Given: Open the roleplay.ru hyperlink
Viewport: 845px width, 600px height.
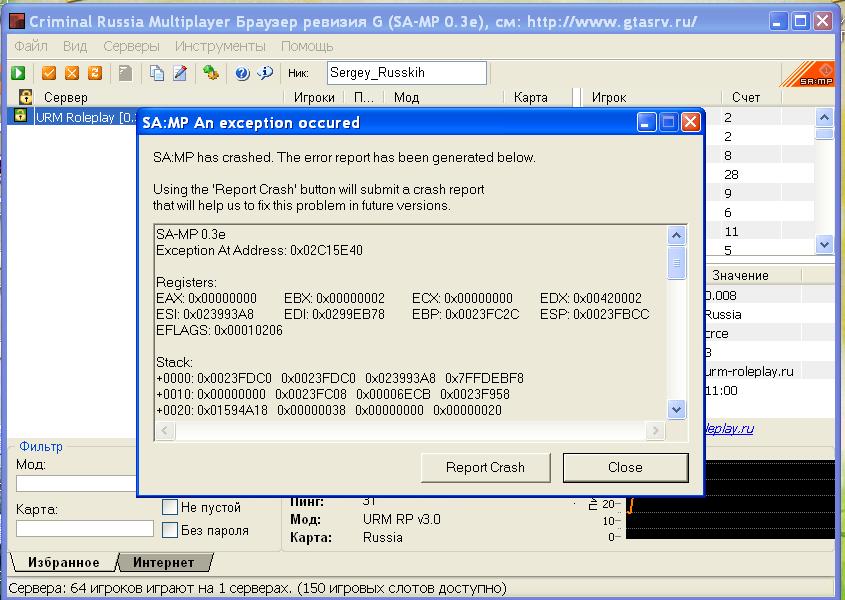Looking at the screenshot, I should 729,429.
